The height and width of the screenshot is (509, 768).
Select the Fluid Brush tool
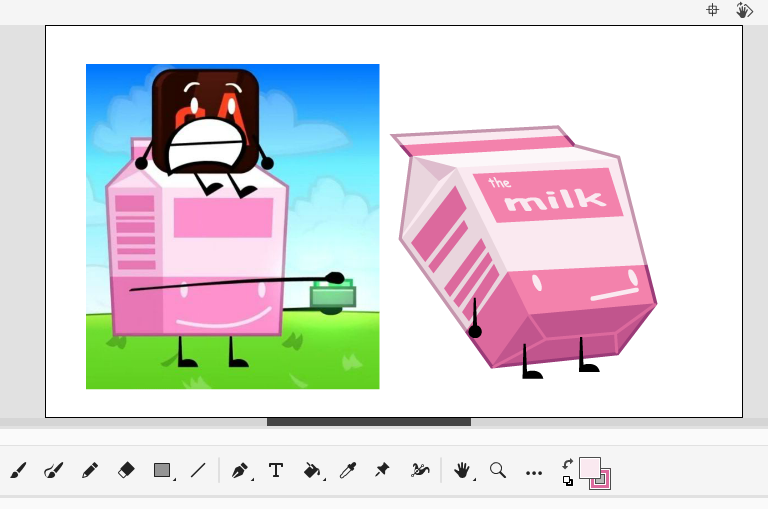(x=18, y=470)
